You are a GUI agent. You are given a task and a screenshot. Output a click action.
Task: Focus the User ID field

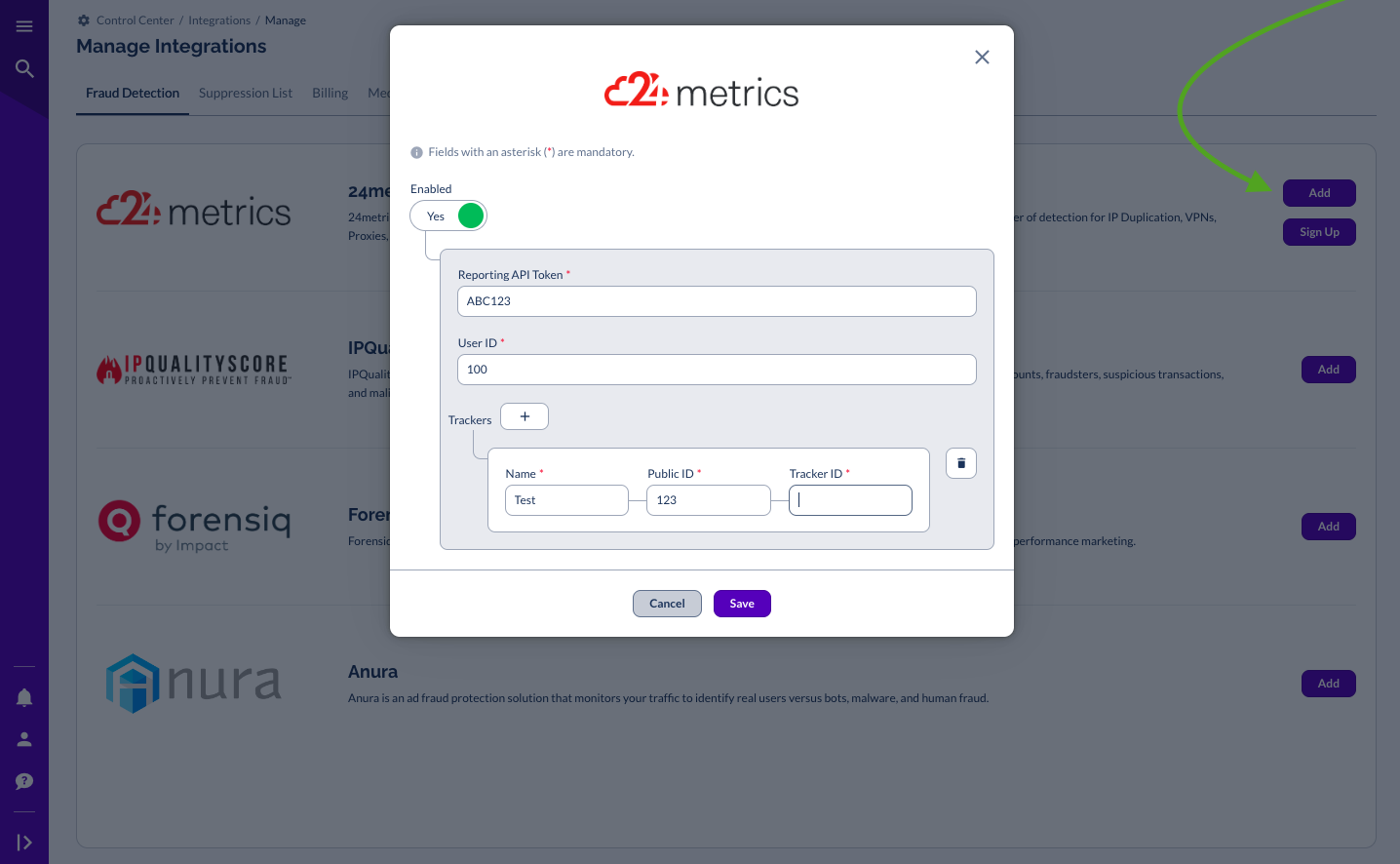coord(717,370)
